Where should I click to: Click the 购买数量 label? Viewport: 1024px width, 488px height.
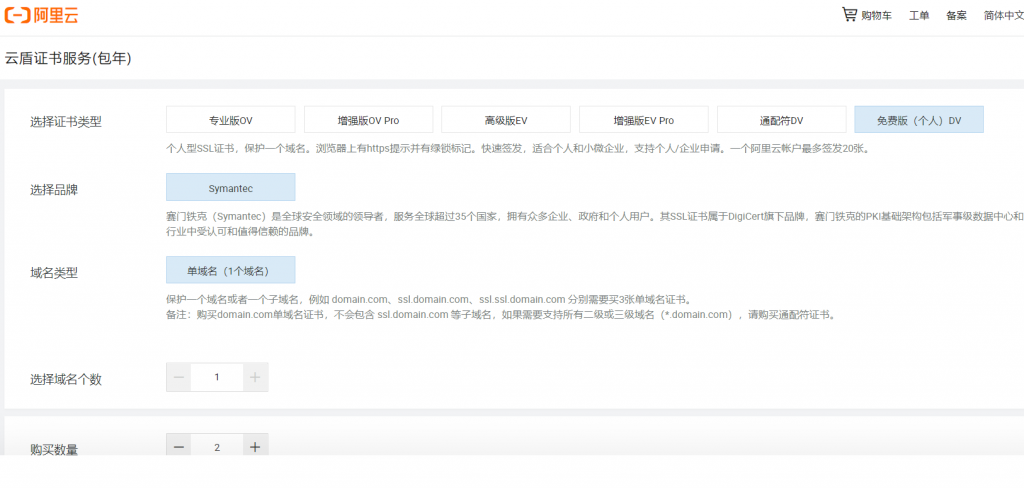point(54,449)
